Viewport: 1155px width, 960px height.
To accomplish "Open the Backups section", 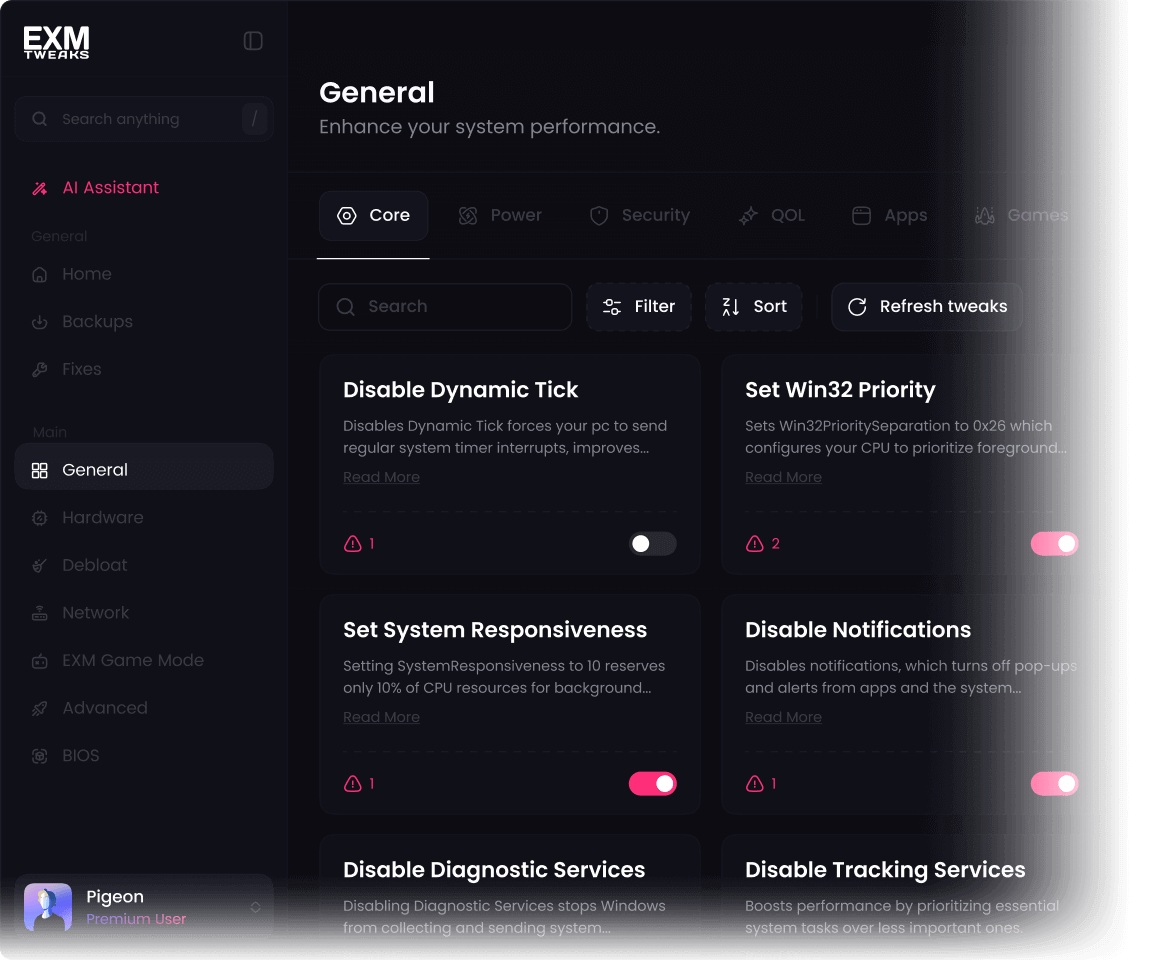I will 97,321.
